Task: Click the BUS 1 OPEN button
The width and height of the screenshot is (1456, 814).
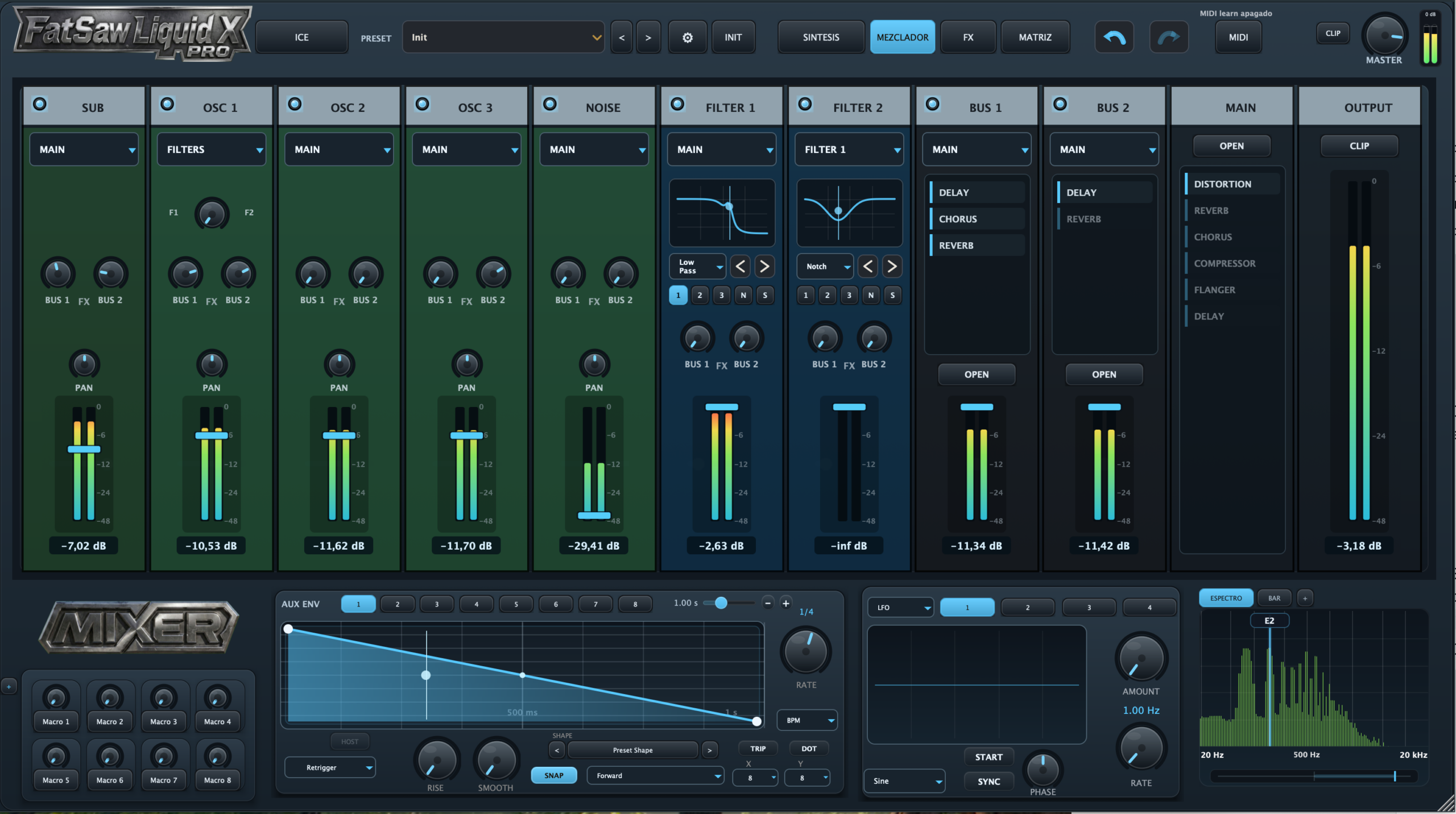Action: click(x=977, y=375)
